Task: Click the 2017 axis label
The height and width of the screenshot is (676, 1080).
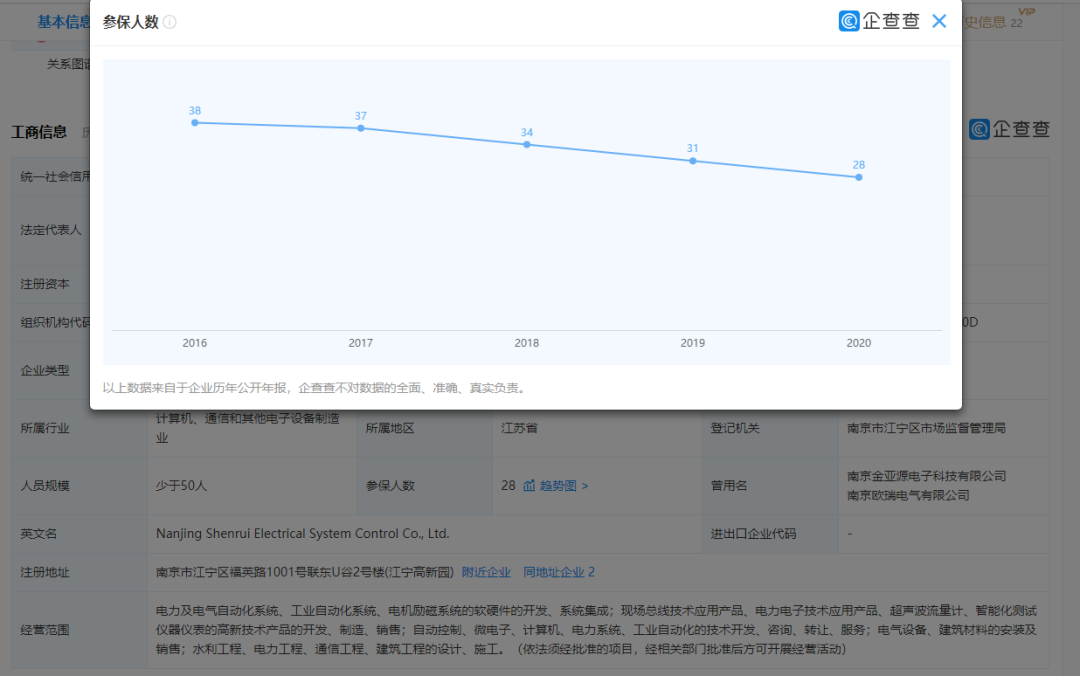Action: coord(361,343)
